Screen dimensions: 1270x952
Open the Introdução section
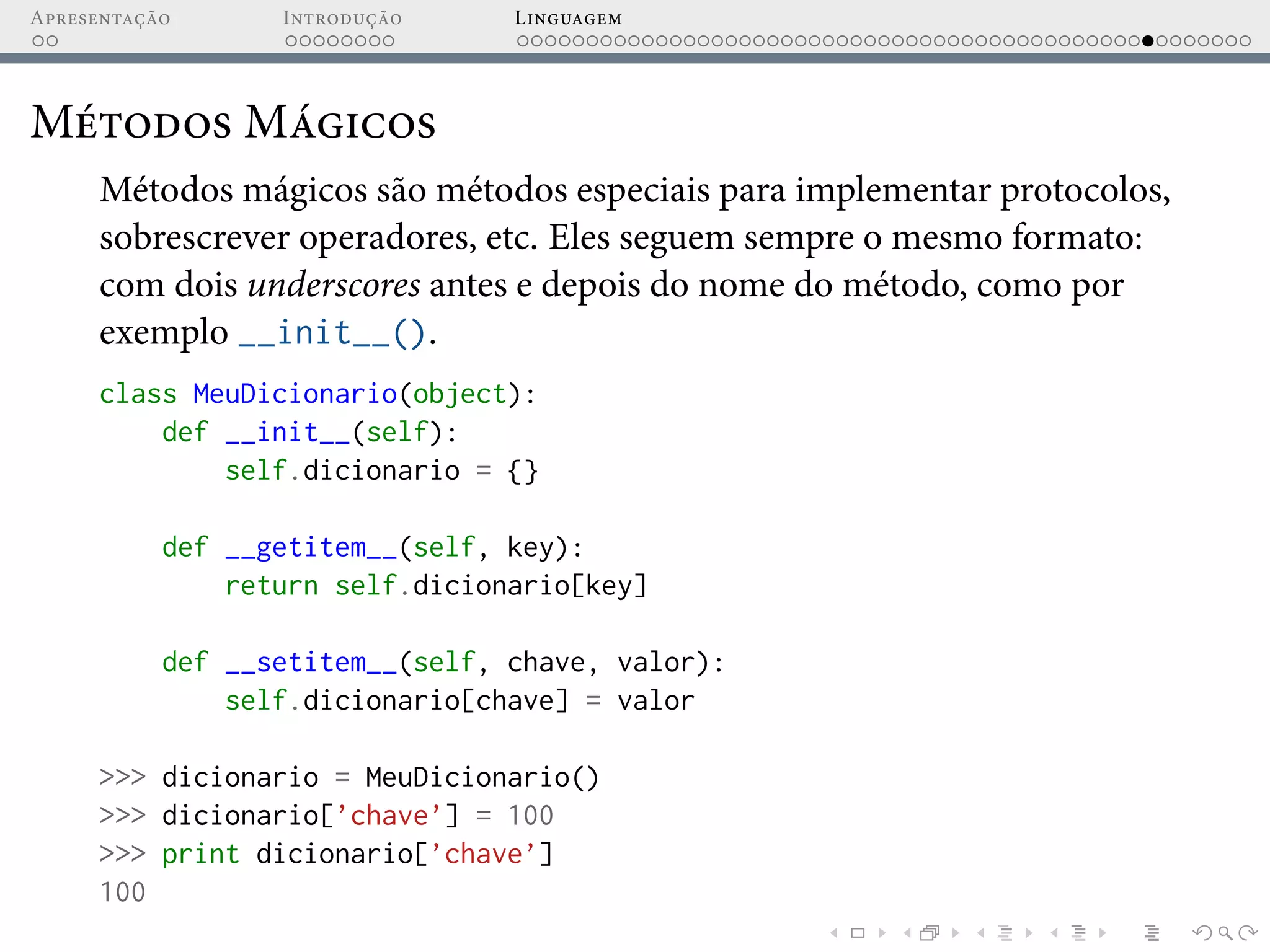(342, 19)
